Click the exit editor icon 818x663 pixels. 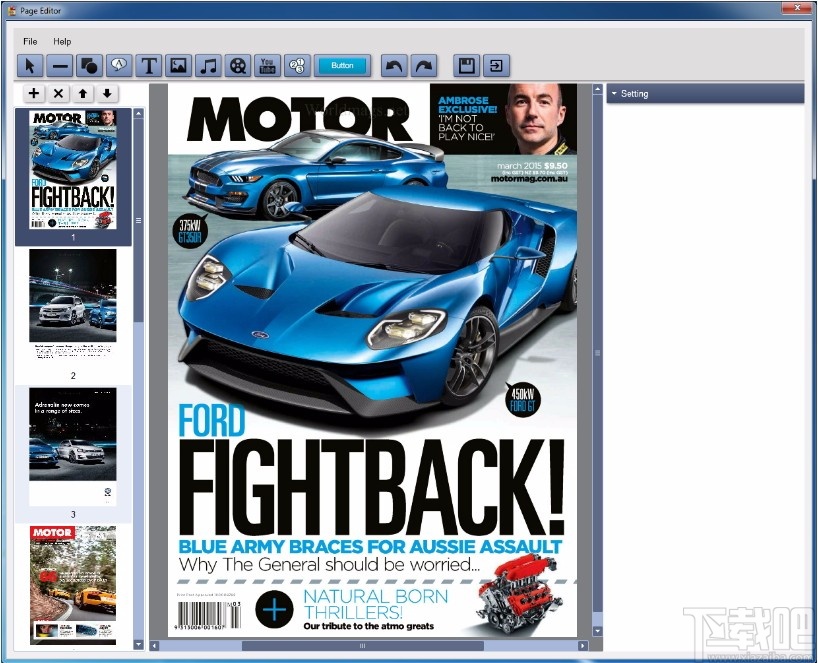pyautogui.click(x=496, y=66)
